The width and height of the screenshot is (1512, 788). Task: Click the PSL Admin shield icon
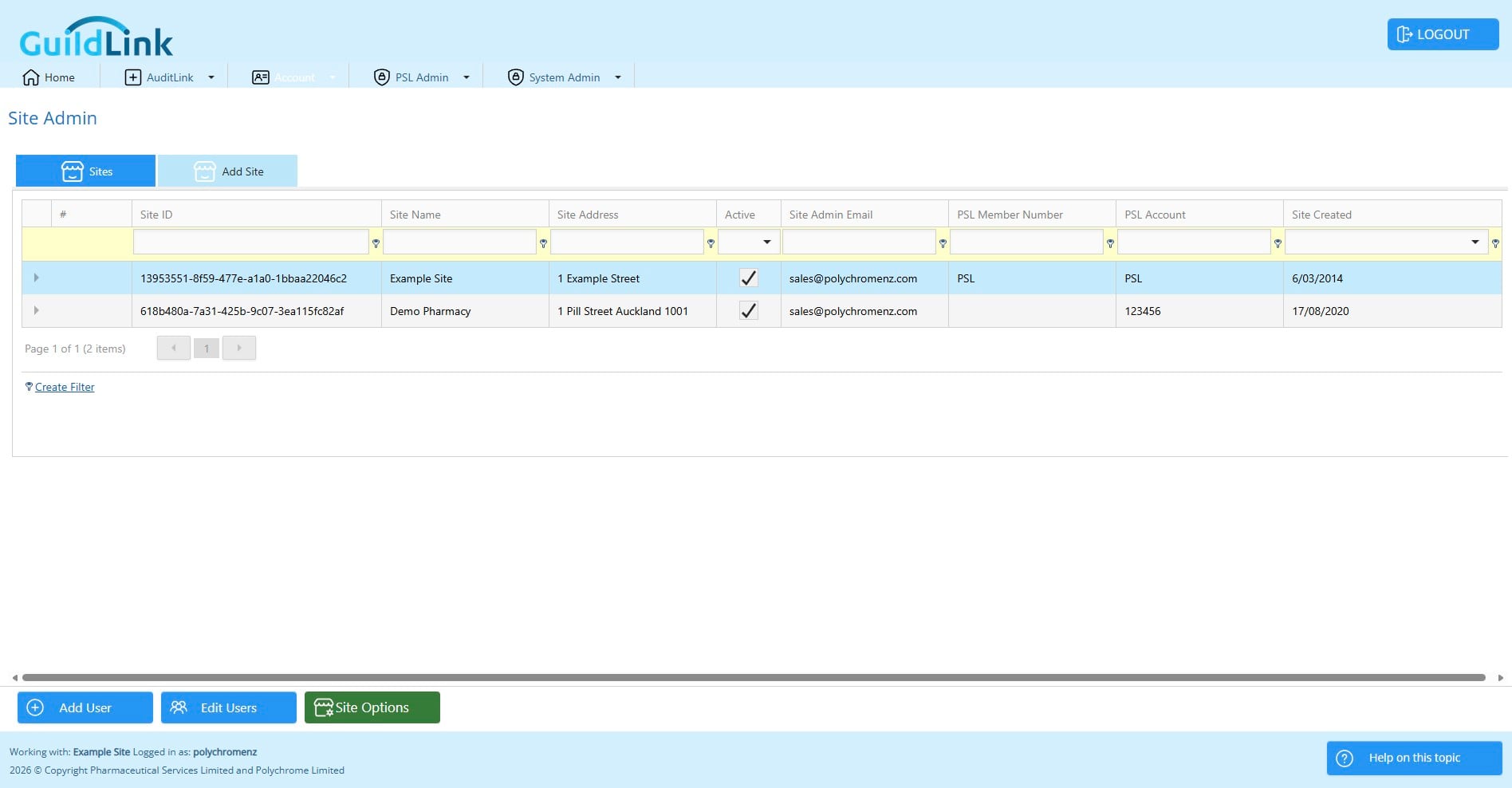point(382,77)
